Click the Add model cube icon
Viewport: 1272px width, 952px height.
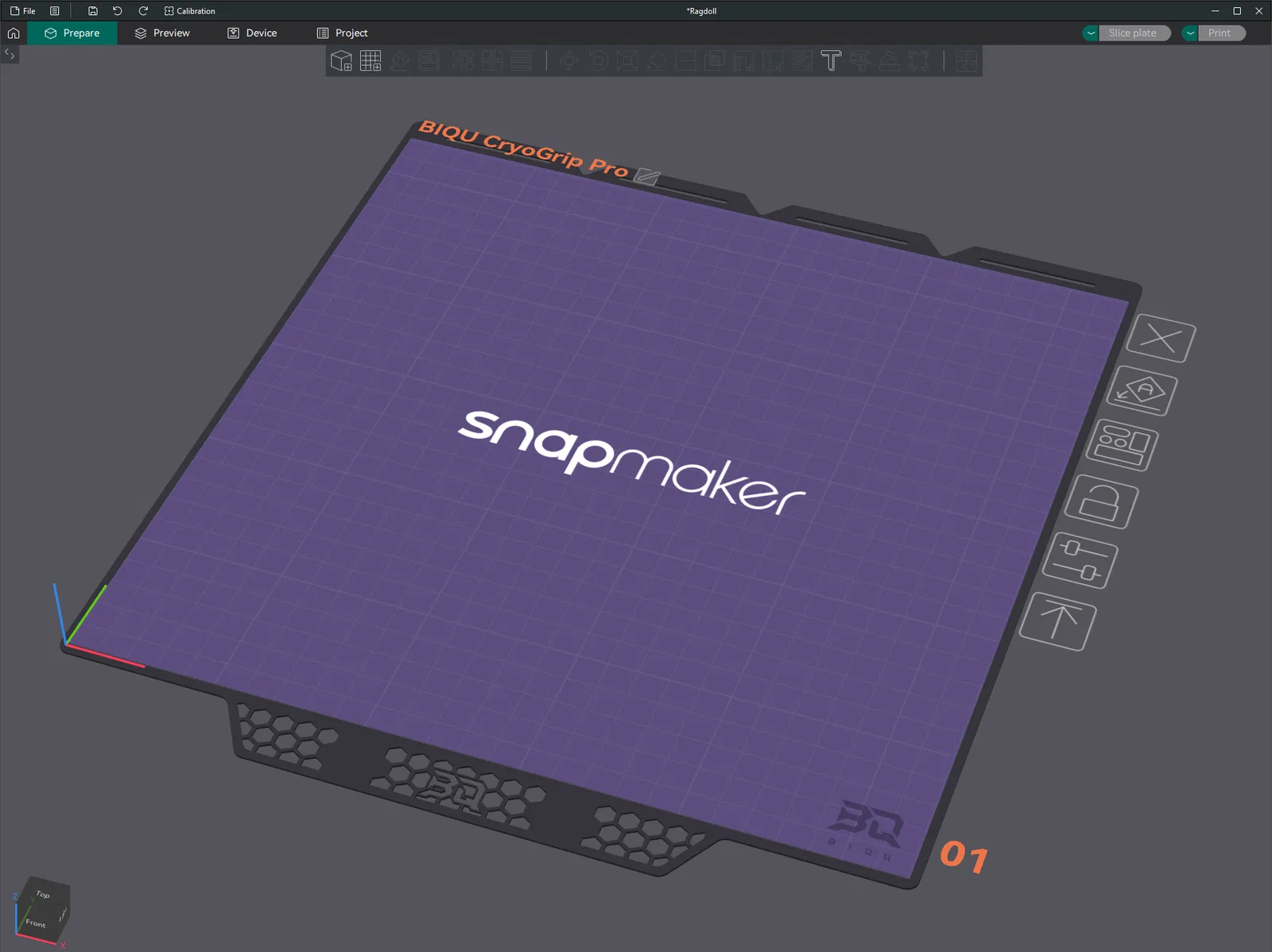coord(341,61)
